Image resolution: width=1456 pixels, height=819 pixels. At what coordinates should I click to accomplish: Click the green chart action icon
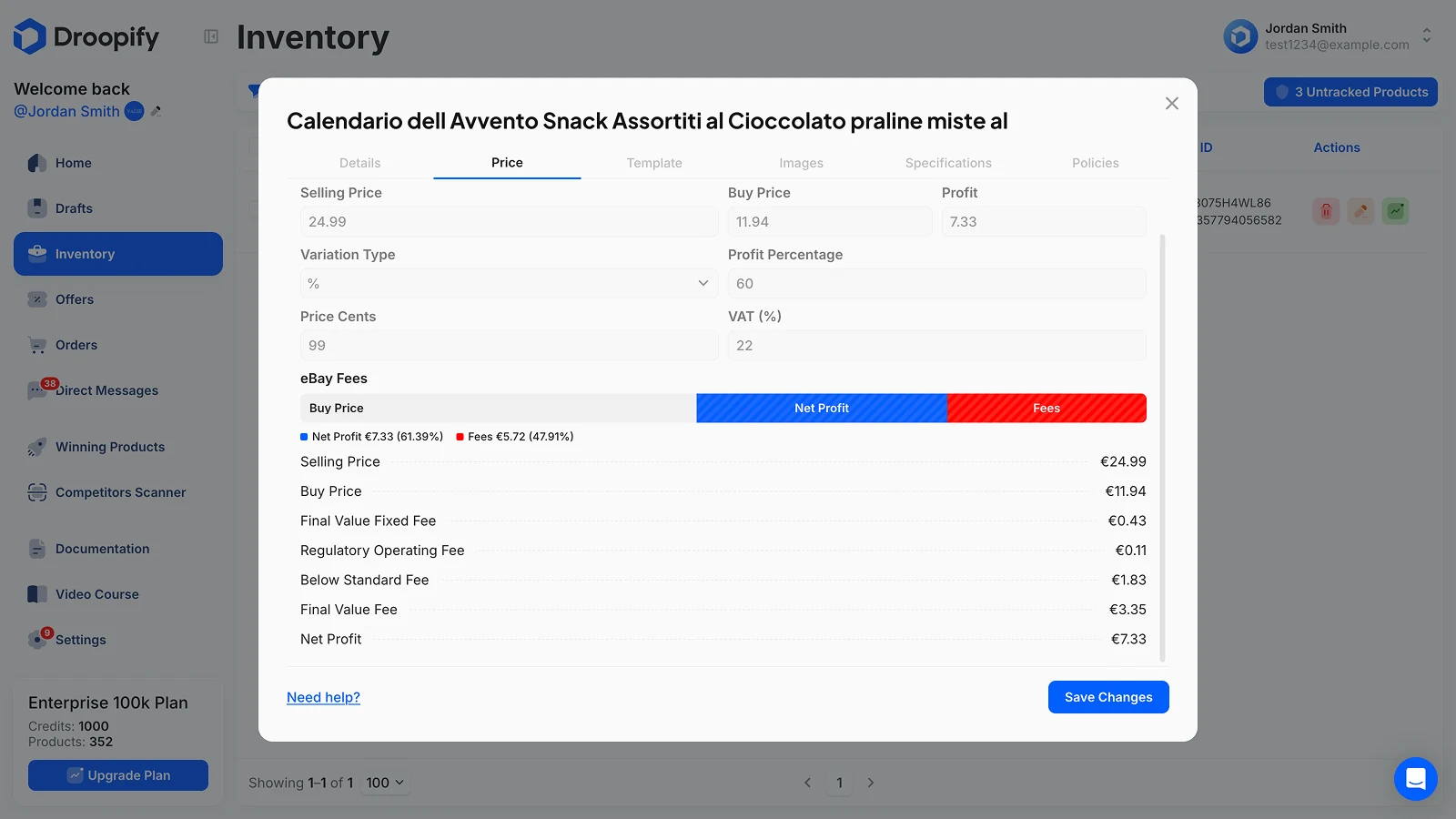1395,211
